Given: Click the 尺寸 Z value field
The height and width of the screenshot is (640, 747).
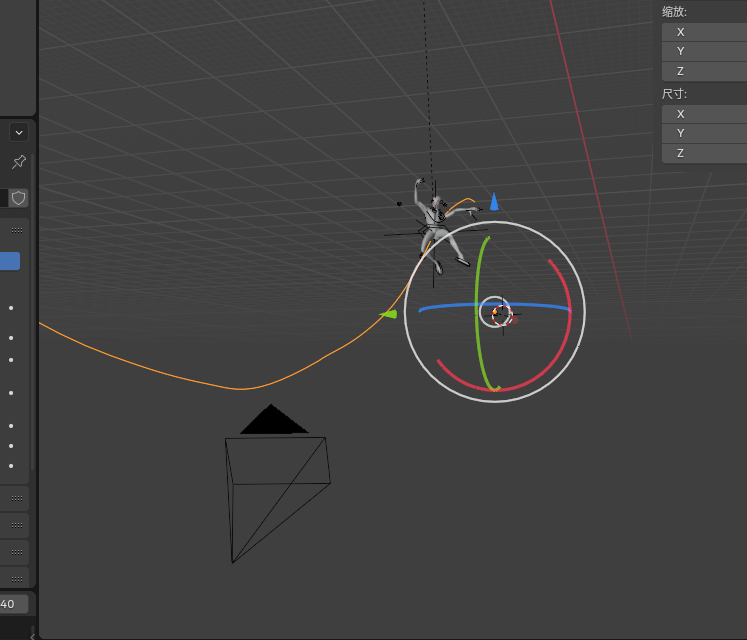Looking at the screenshot, I should click(x=704, y=153).
